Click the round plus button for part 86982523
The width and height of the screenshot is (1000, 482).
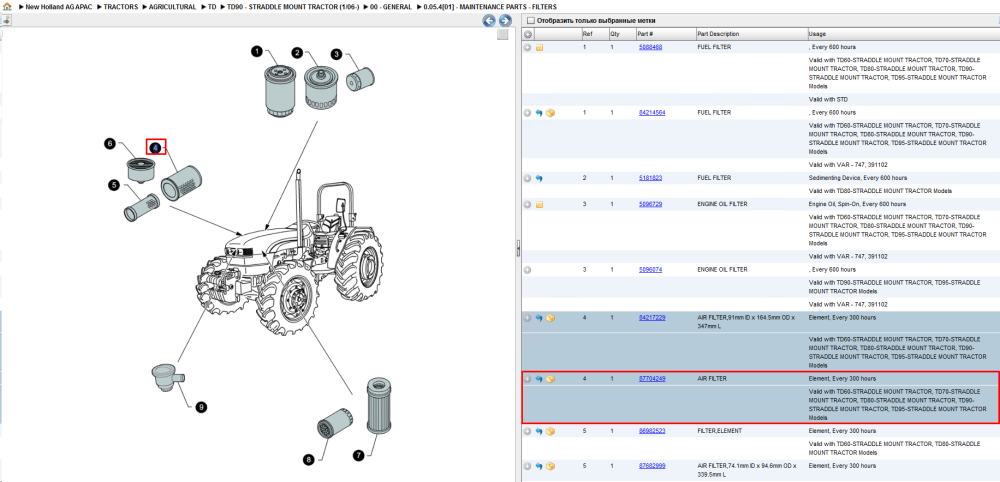(x=527, y=432)
